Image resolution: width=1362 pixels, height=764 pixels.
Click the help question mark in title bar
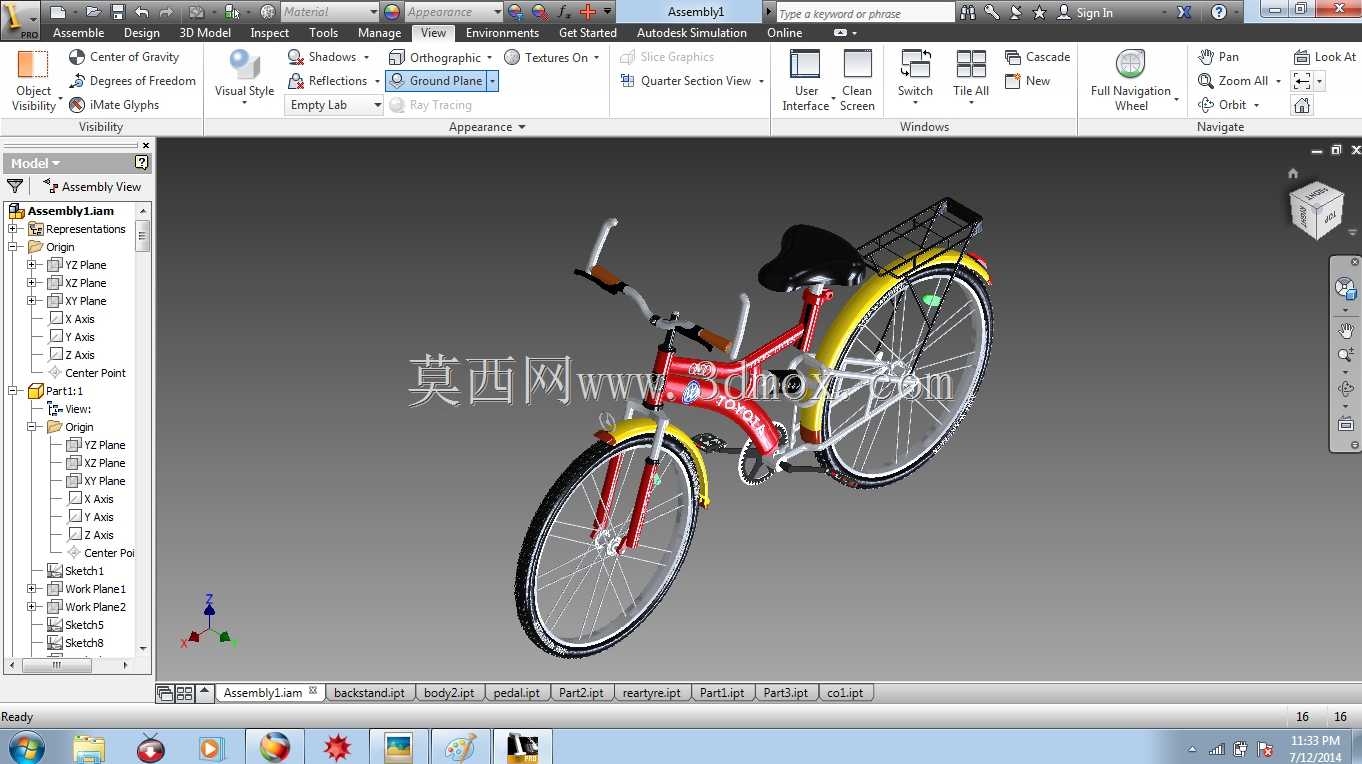pyautogui.click(x=1219, y=12)
